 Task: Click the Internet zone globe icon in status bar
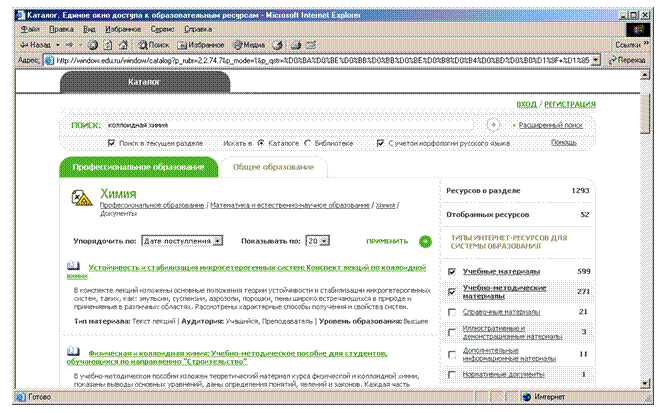click(527, 397)
